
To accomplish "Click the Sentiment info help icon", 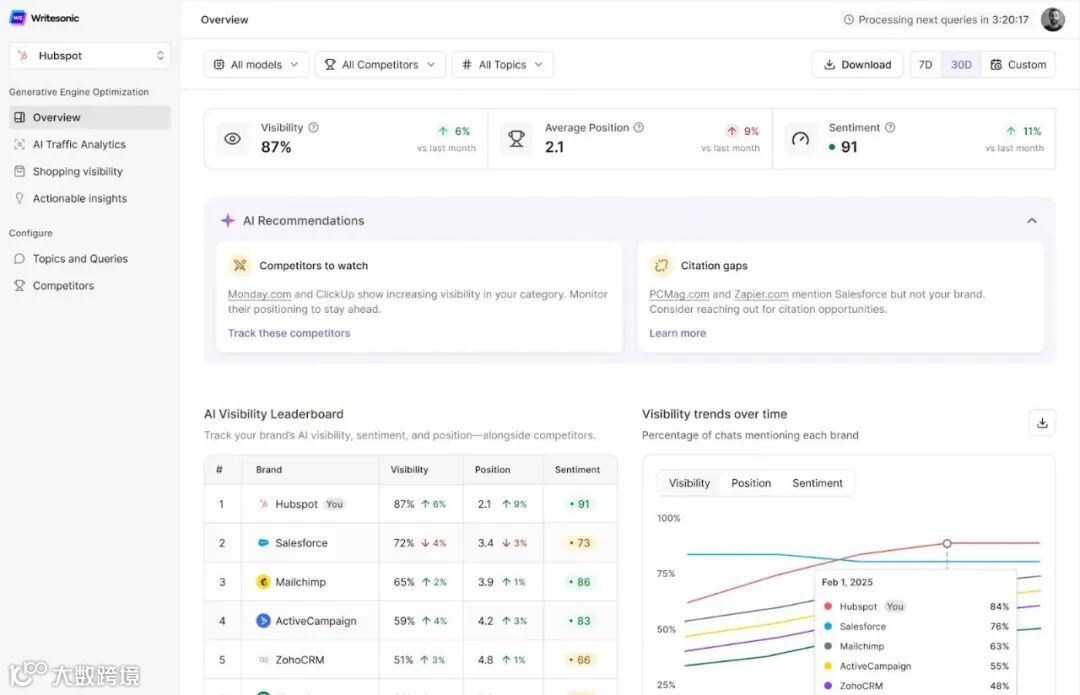I will (x=890, y=127).
